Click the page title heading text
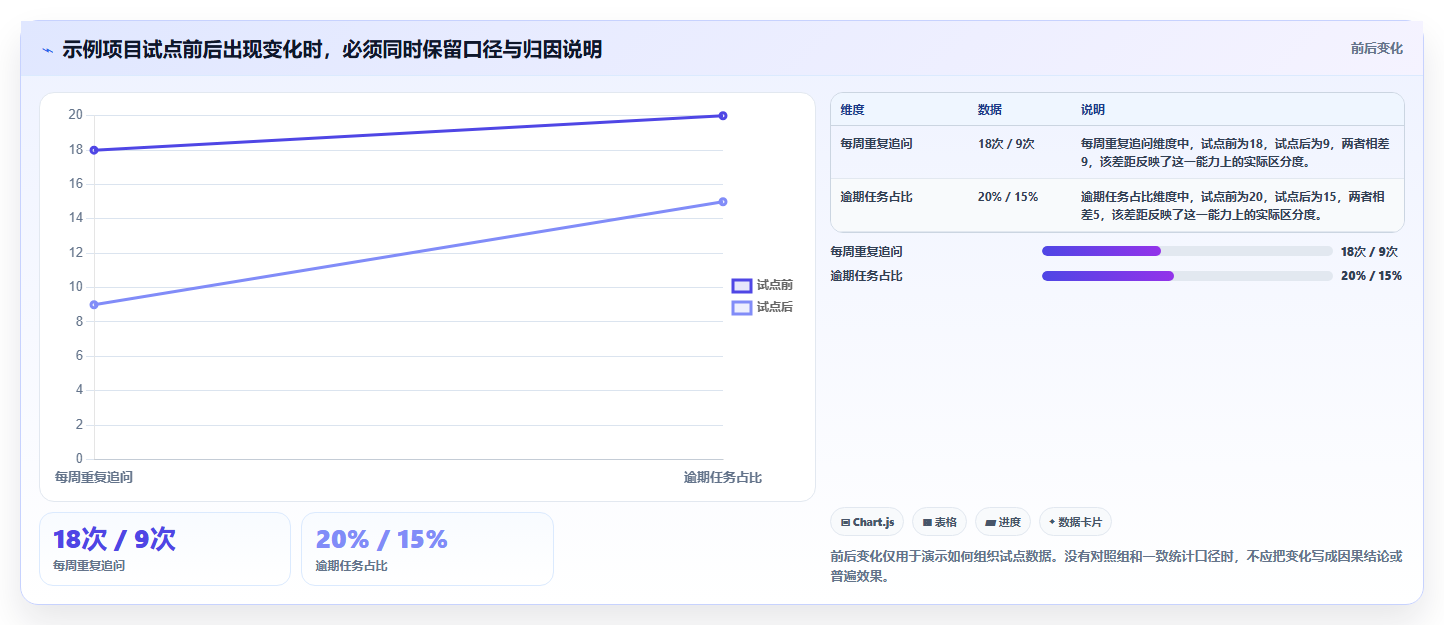Screen dimensions: 1444x625 [332, 49]
